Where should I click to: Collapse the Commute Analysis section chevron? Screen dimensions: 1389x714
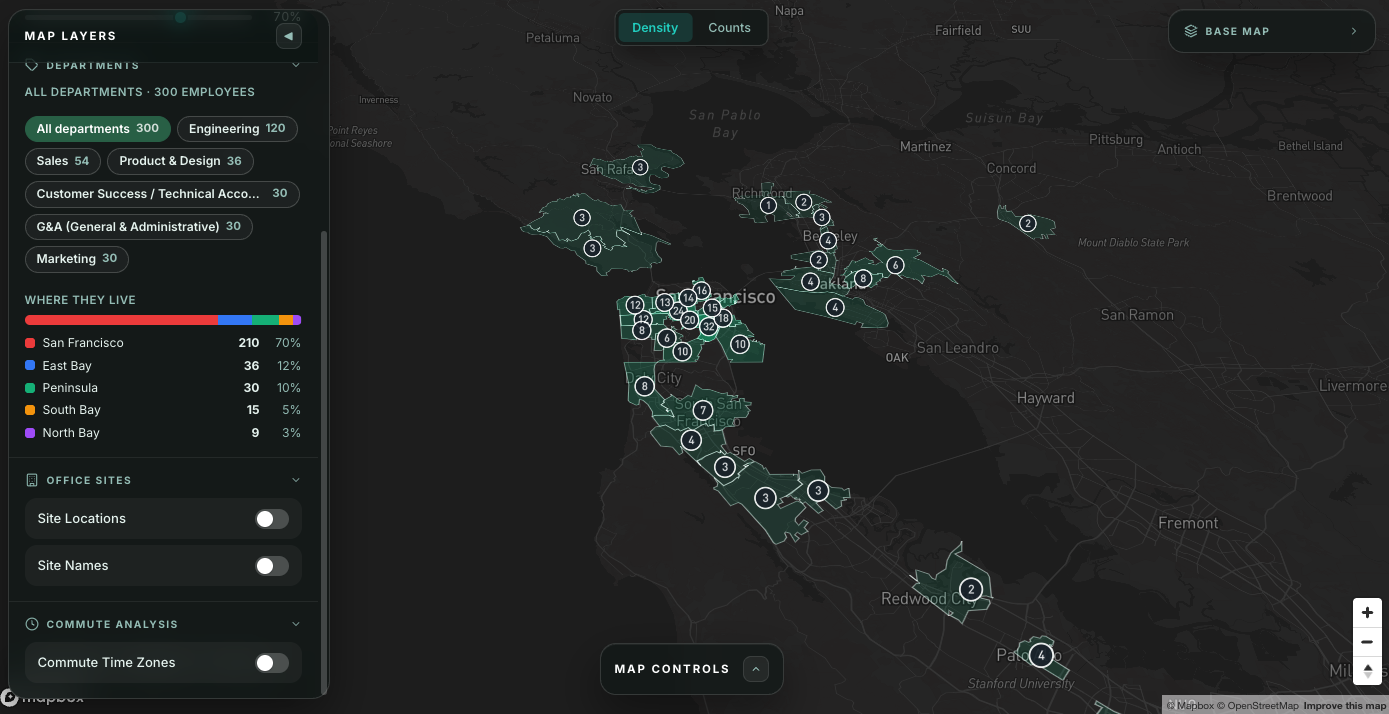click(x=295, y=624)
